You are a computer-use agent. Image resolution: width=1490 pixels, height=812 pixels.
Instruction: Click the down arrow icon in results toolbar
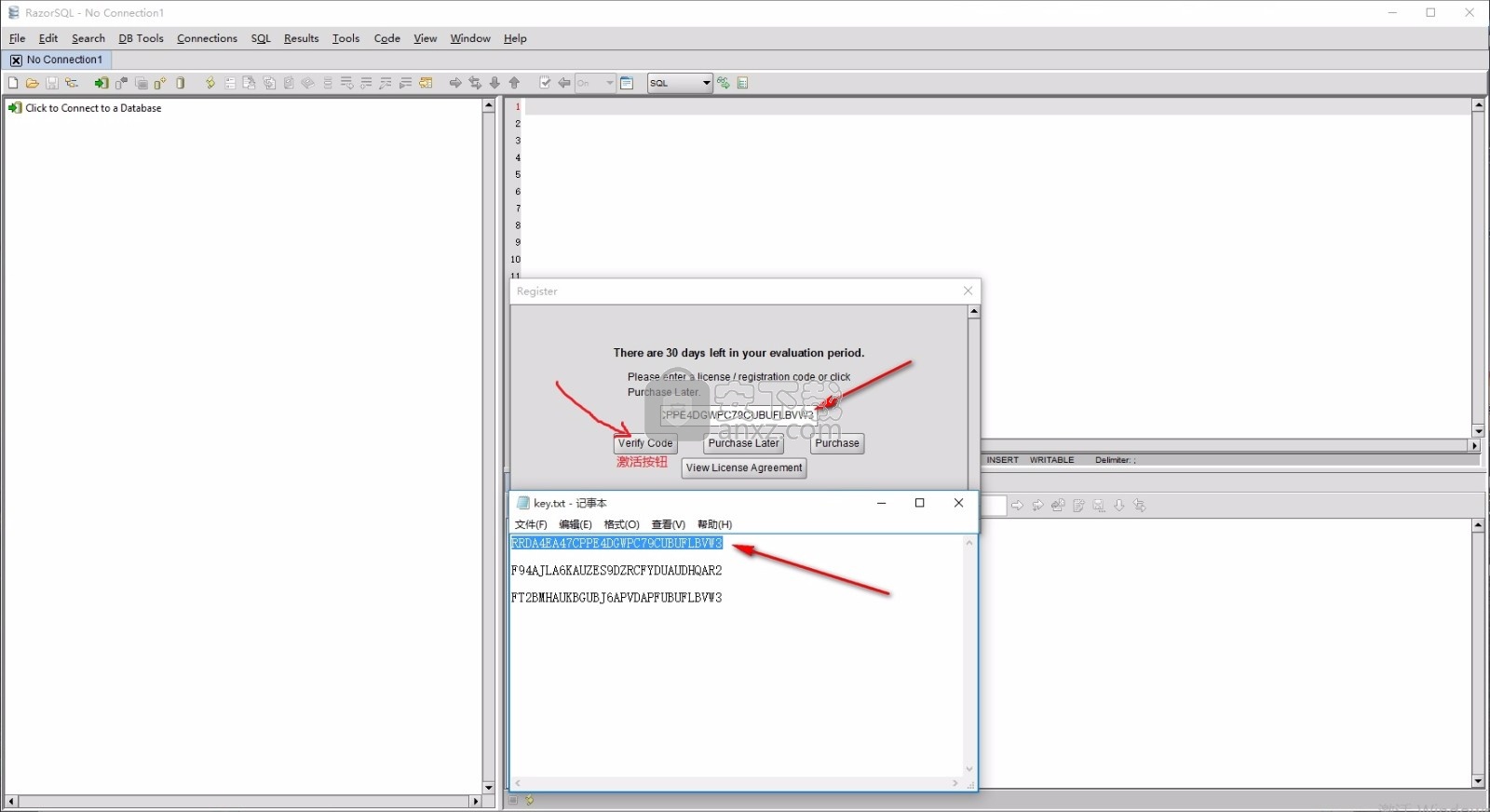(x=1119, y=506)
